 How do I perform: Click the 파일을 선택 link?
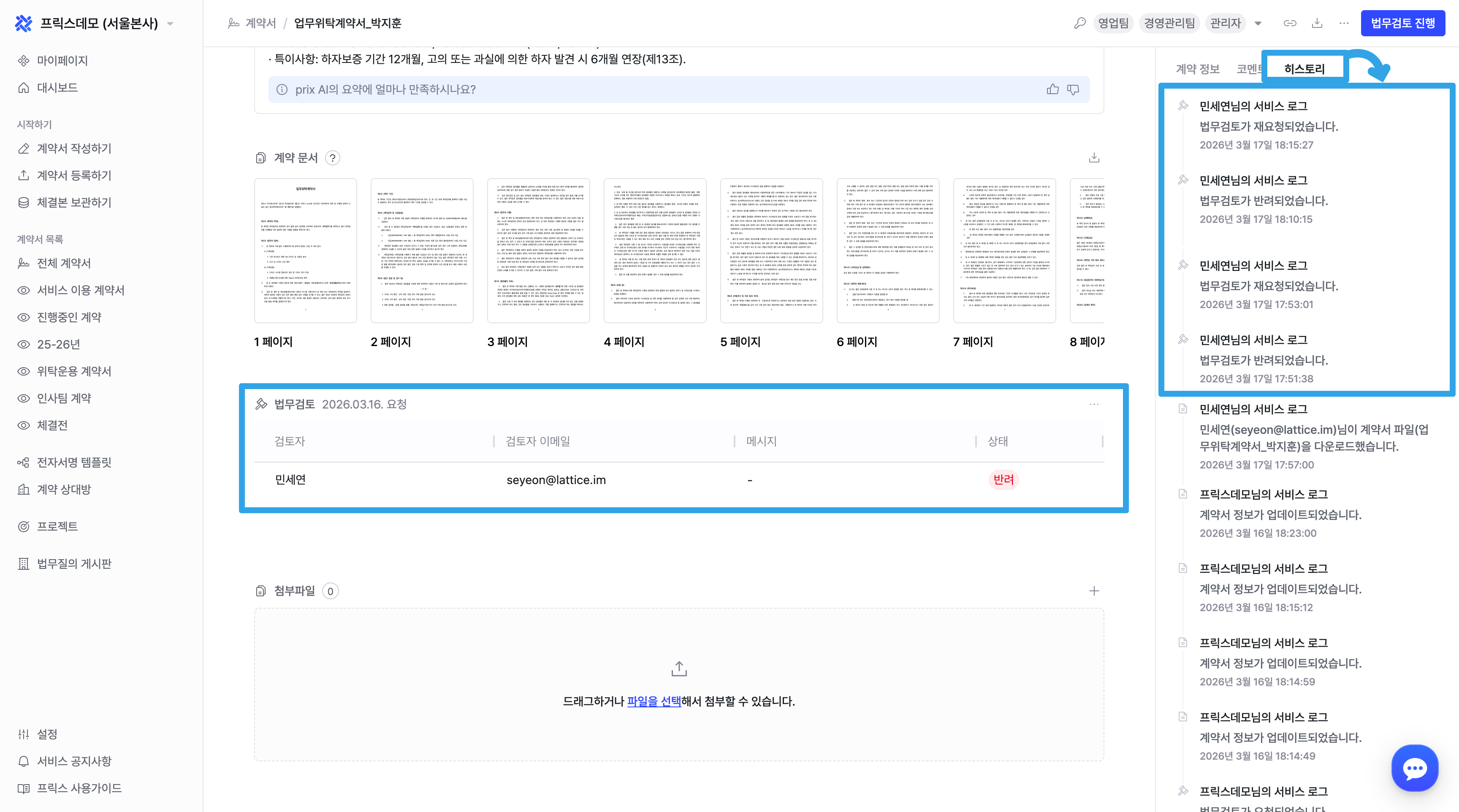654,701
